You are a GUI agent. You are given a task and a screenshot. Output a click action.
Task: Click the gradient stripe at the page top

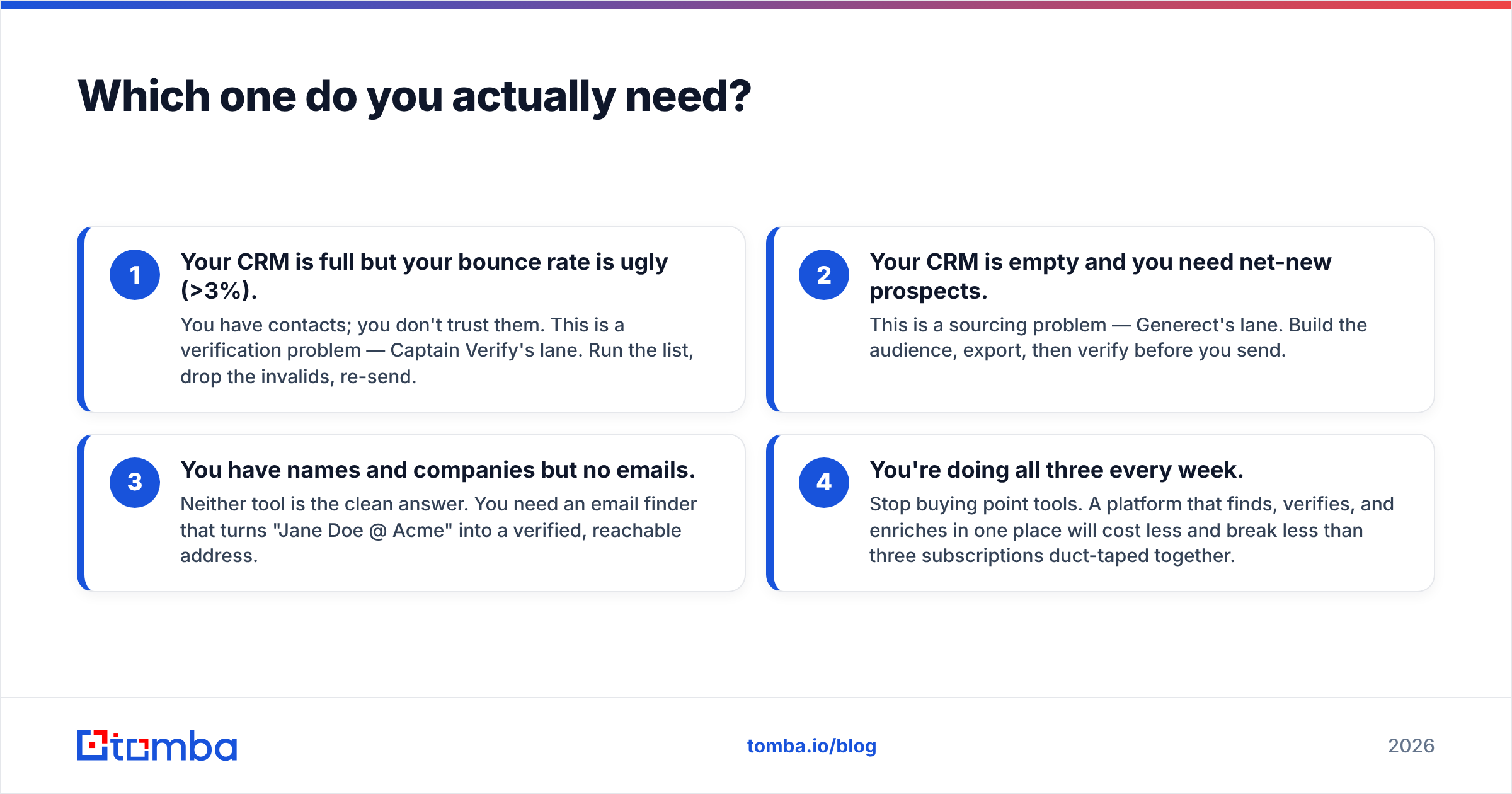(x=756, y=4)
